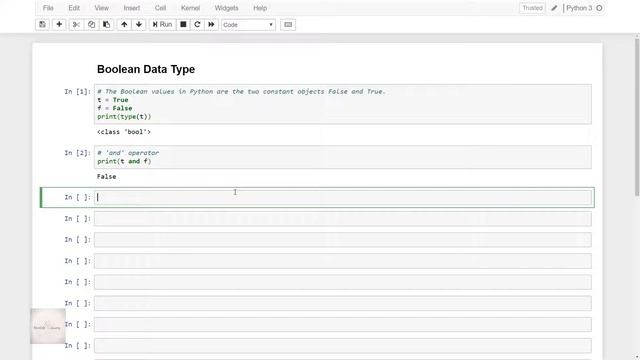The height and width of the screenshot is (360, 640).
Task: Paste cells below icon
Action: point(107,24)
